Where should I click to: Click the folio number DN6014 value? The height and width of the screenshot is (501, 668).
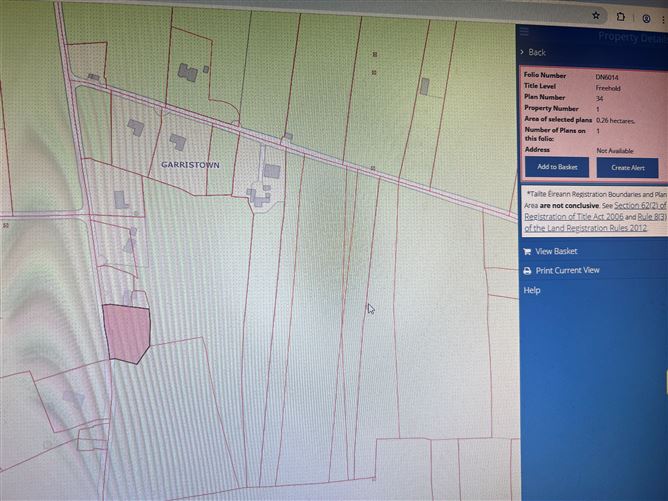coord(607,77)
